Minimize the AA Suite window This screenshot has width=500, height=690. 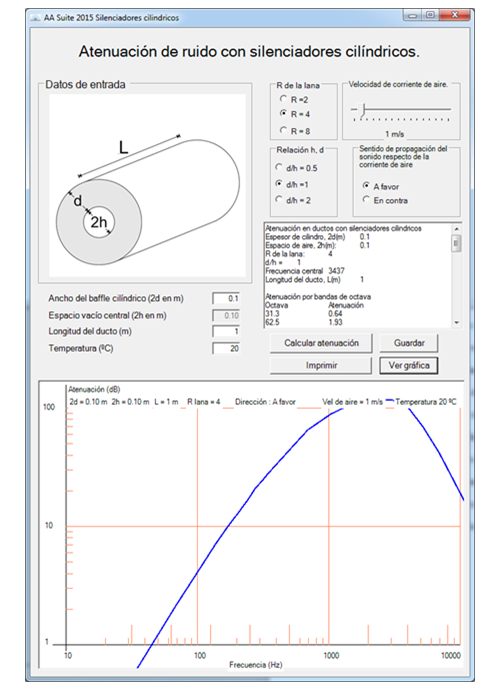pyautogui.click(x=412, y=15)
